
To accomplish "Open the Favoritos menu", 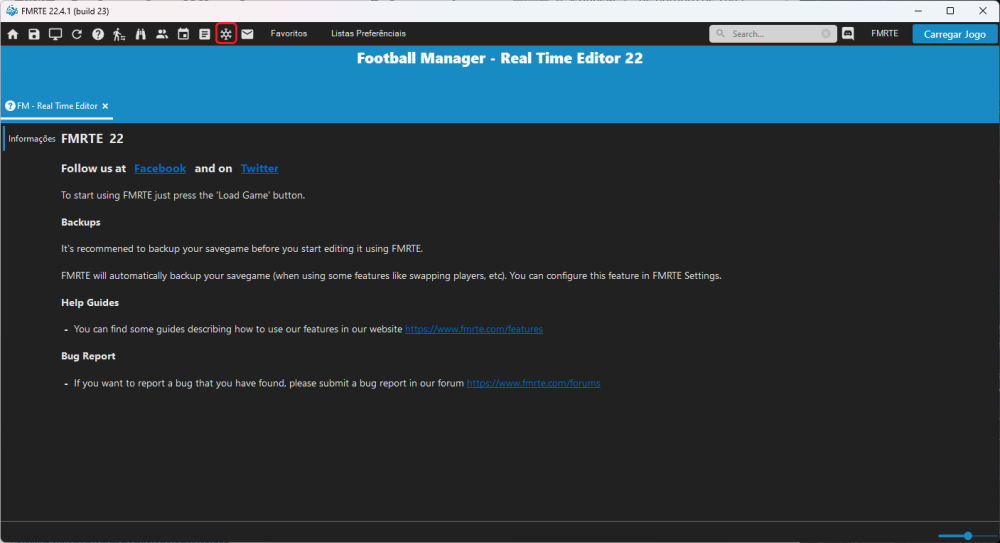I will coord(288,34).
